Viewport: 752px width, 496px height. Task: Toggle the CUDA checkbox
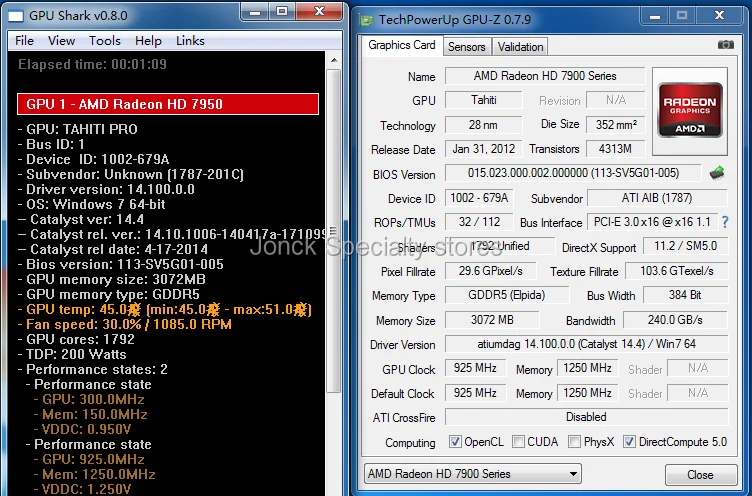point(518,441)
